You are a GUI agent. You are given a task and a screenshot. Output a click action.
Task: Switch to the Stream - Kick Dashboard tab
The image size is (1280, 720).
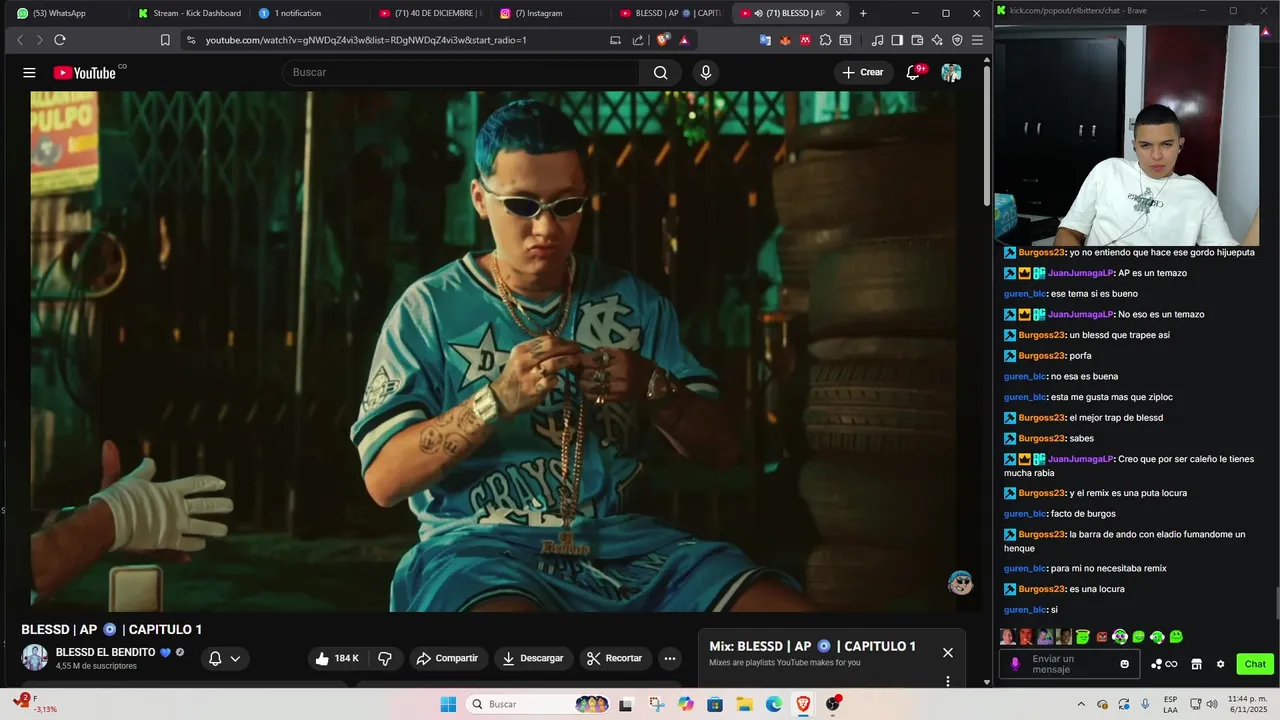190,13
